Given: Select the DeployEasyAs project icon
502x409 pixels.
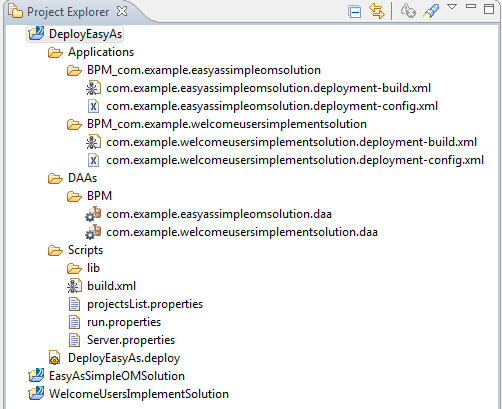Looking at the screenshot, I should coord(36,34).
